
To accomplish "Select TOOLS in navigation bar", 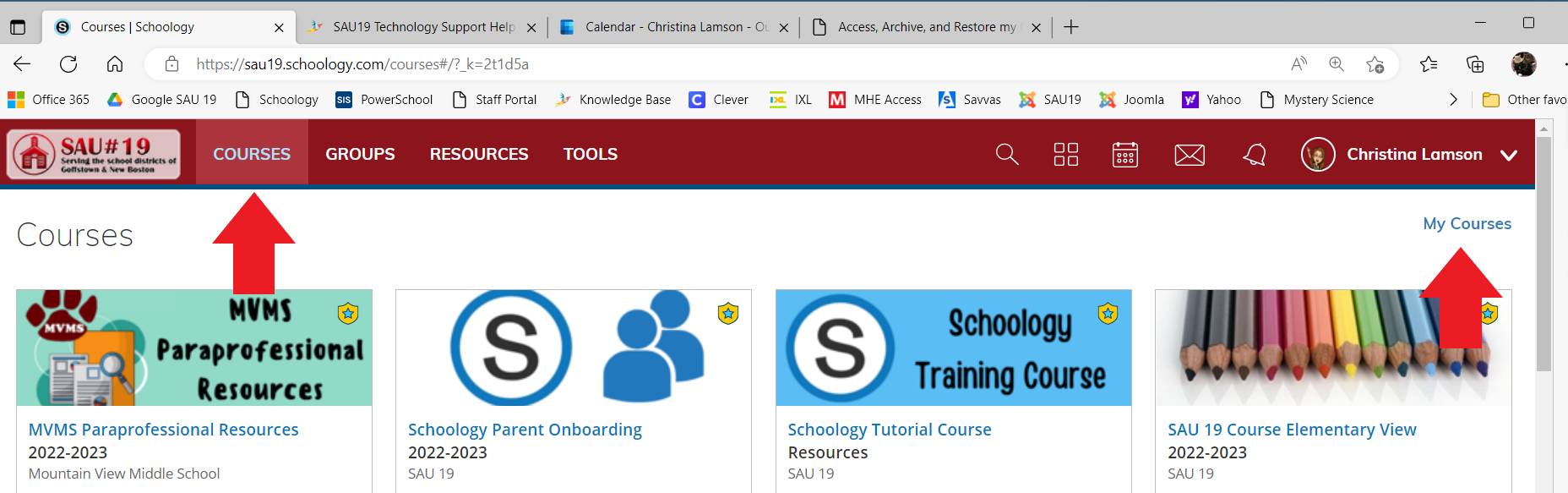I will point(591,154).
